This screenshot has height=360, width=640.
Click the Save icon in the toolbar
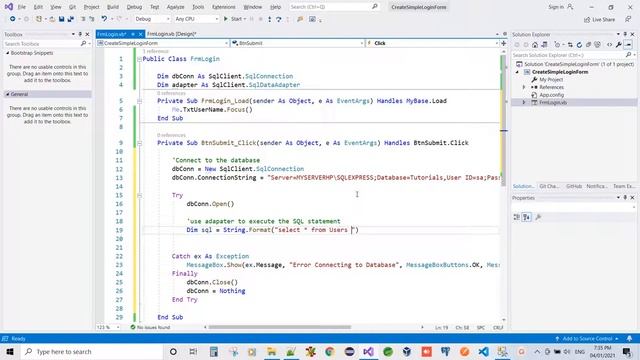[62, 19]
